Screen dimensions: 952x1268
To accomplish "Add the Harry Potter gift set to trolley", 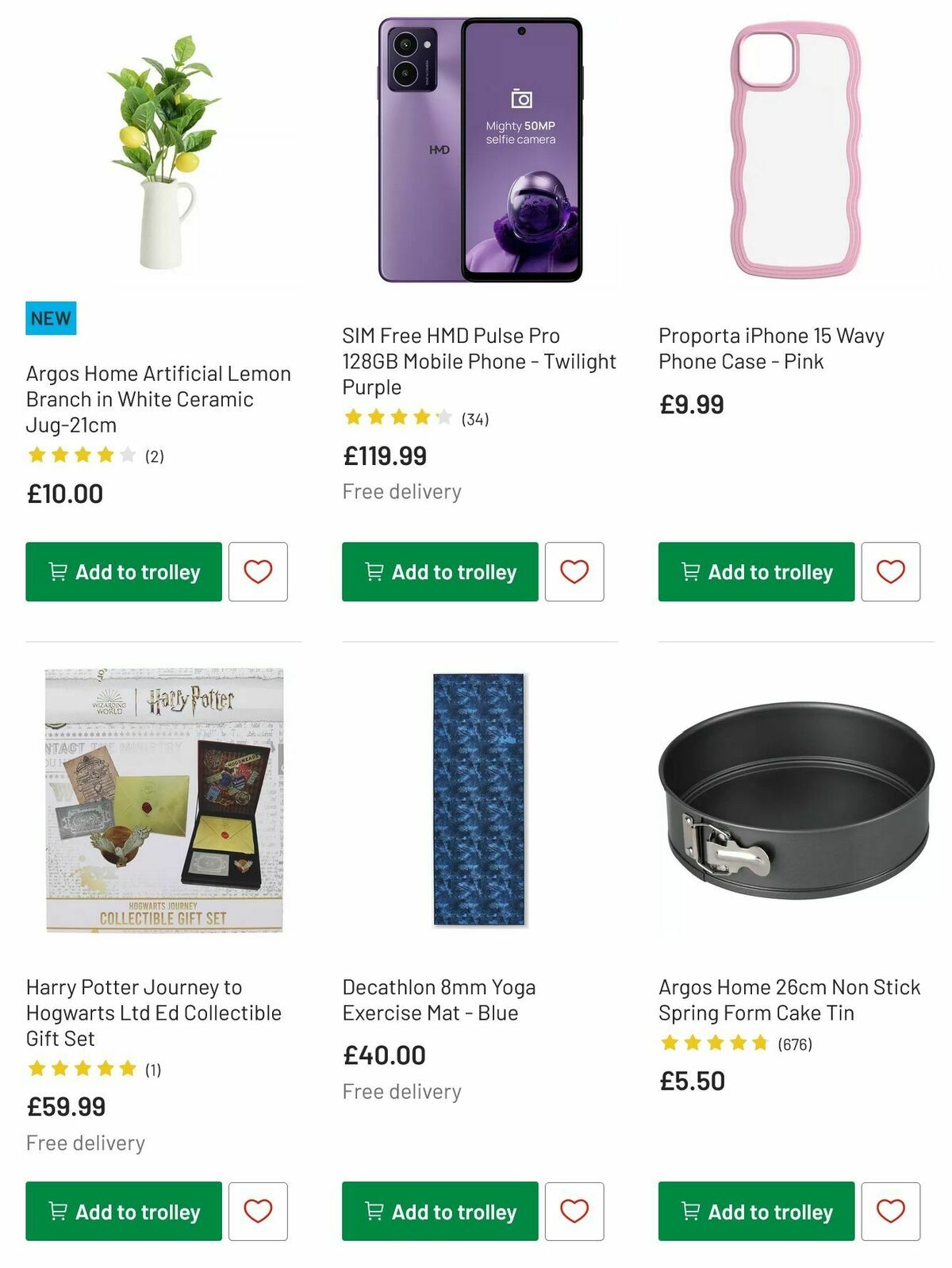I will (123, 1212).
